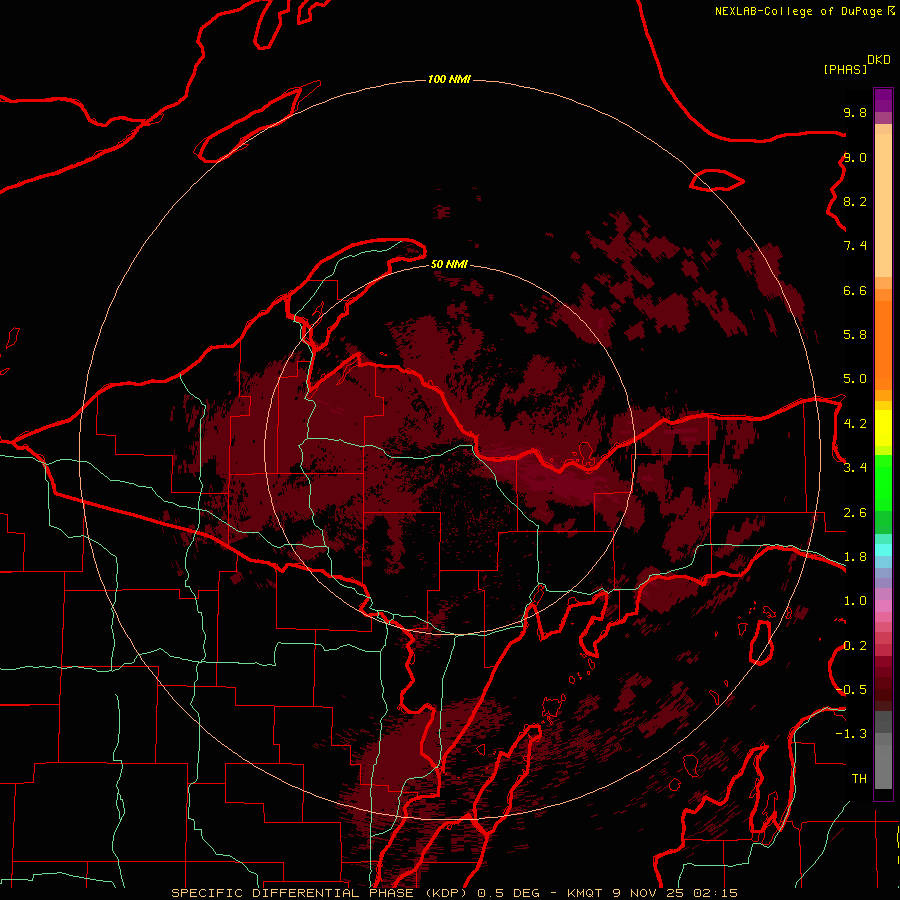
Task: Click the cyan color bar segment
Action: click(x=883, y=549)
